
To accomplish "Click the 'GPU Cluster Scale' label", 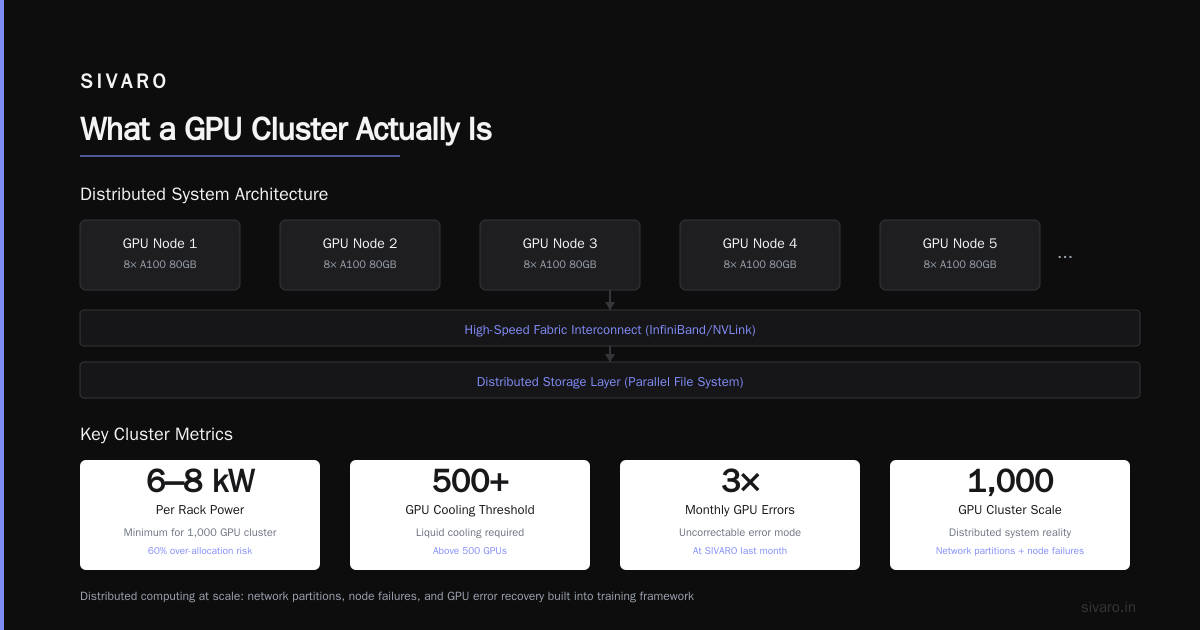I will (x=1010, y=510).
